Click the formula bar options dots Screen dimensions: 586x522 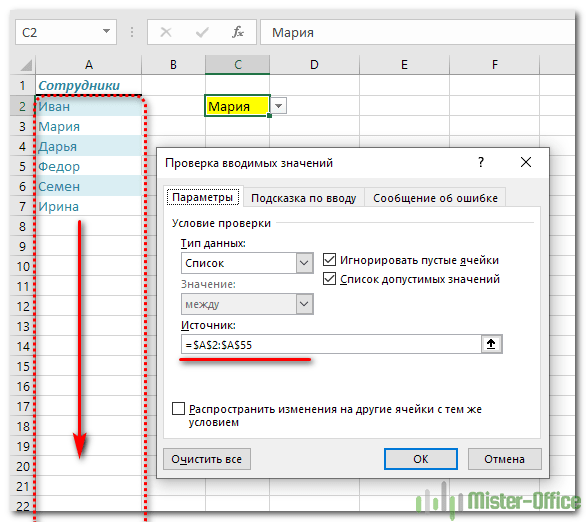pos(132,32)
